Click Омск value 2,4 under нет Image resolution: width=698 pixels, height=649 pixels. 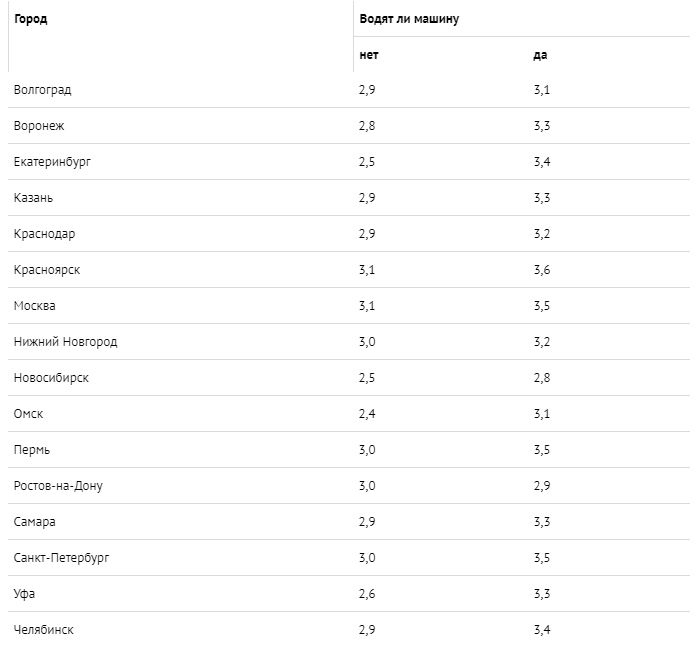pyautogui.click(x=367, y=414)
